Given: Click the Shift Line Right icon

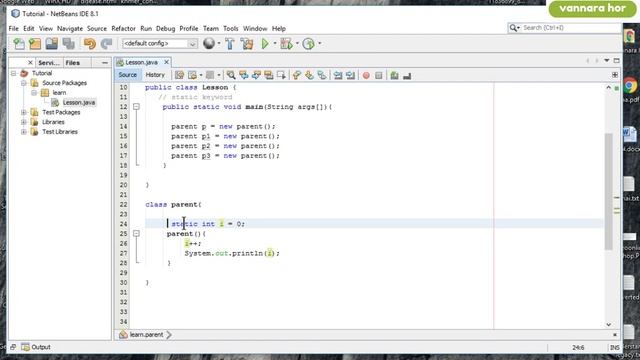Looking at the screenshot, I should (351, 75).
